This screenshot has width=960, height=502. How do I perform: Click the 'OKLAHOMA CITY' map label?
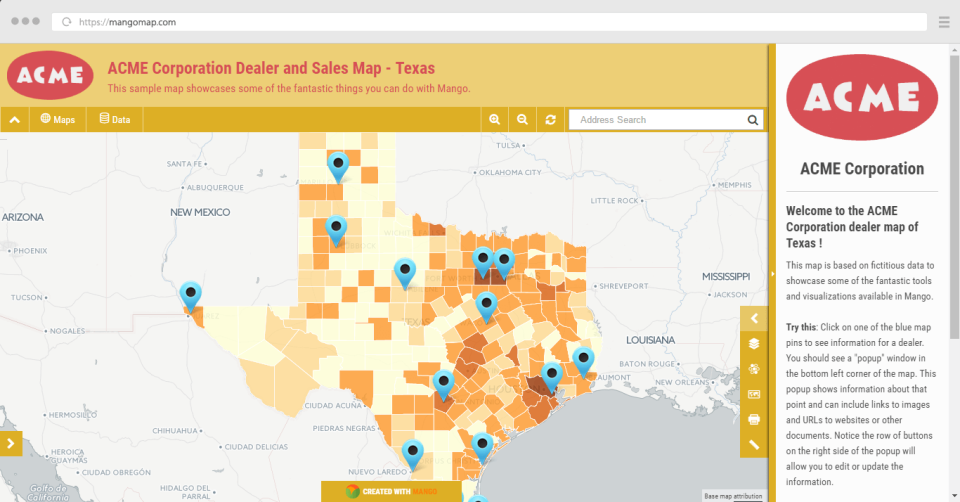click(510, 173)
